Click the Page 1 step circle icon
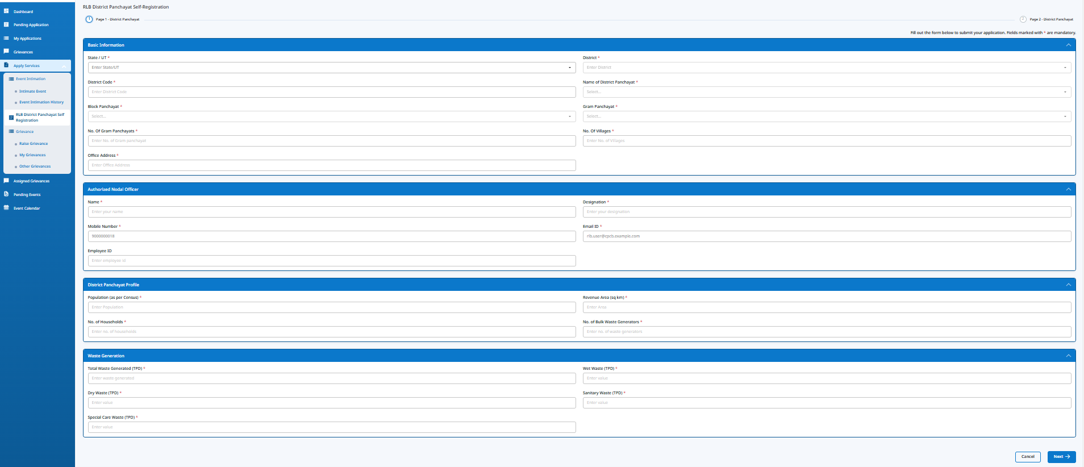1084x467 pixels. tap(88, 19)
